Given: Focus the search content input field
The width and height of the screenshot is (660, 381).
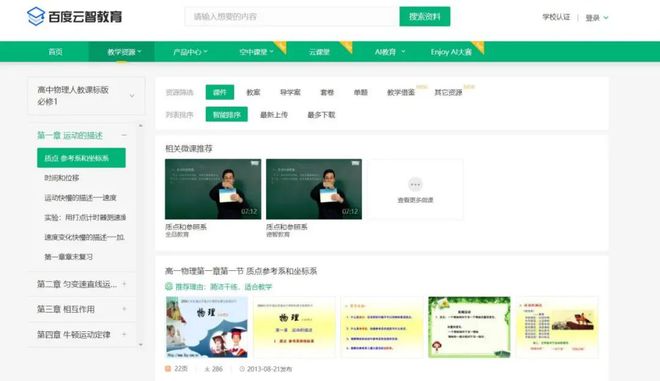Looking at the screenshot, I should click(x=291, y=16).
